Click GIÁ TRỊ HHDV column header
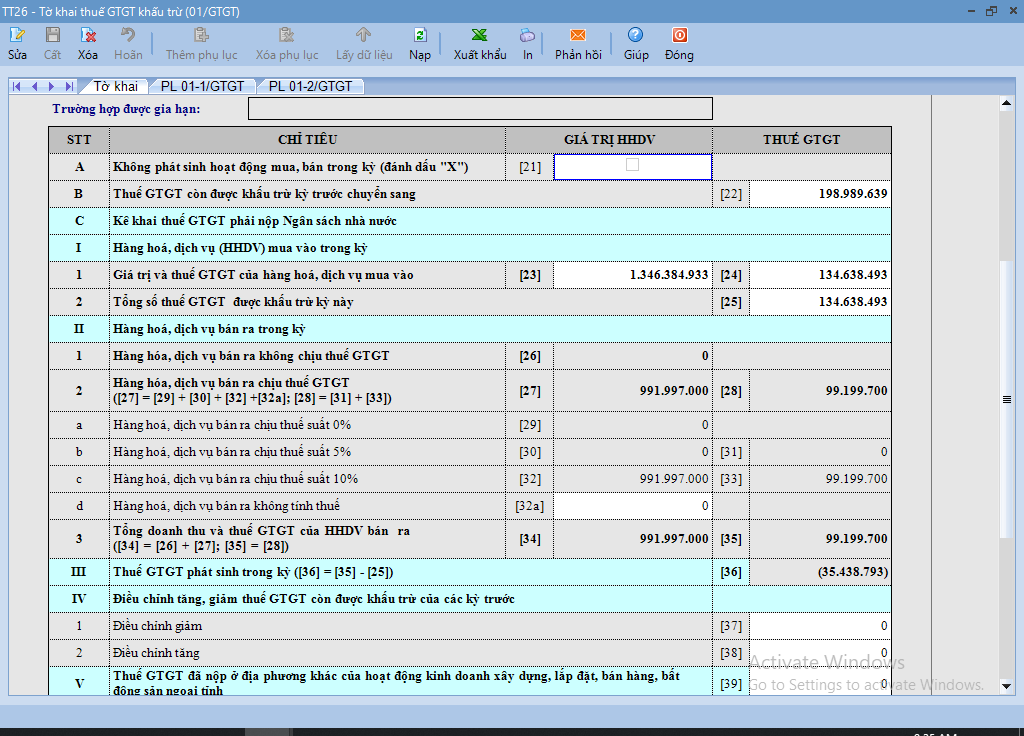The width and height of the screenshot is (1024, 736). [x=609, y=140]
